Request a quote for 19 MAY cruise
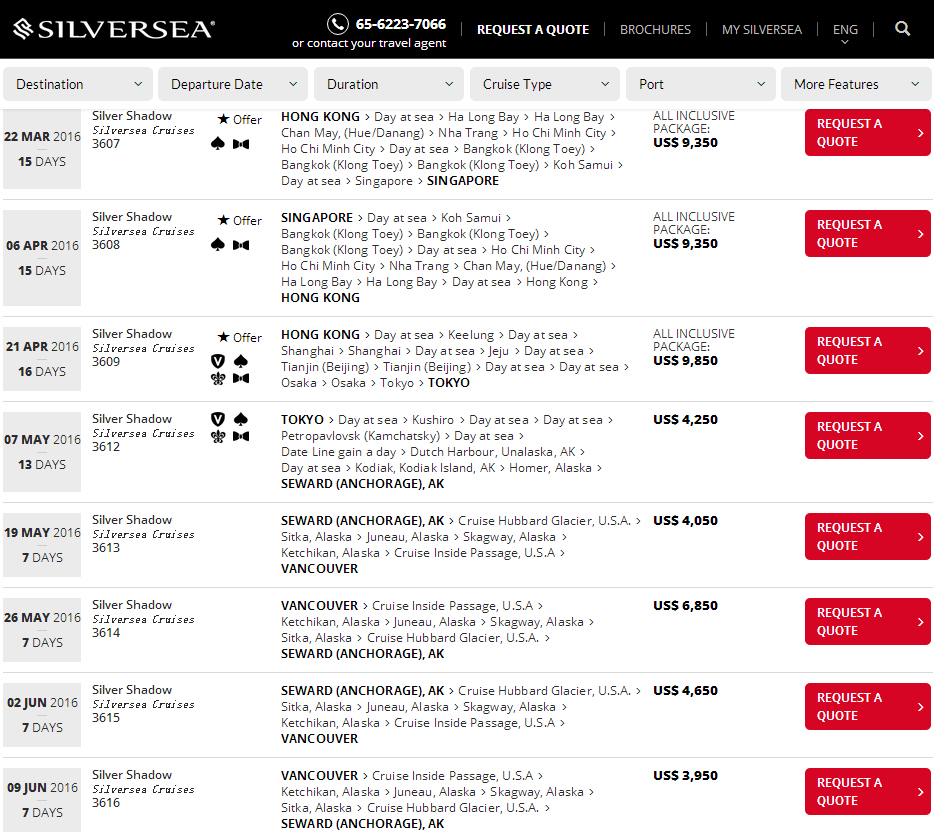This screenshot has height=838, width=934. click(x=867, y=537)
